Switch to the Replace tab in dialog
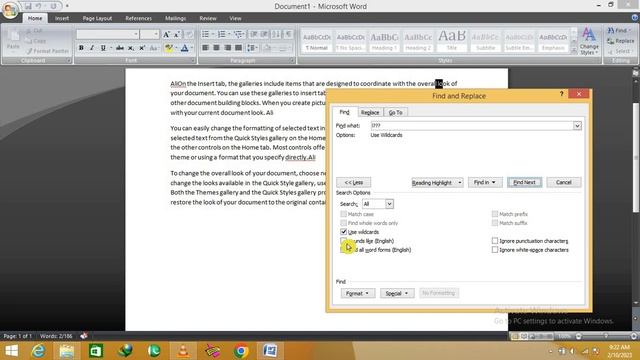Viewport: 640px width, 360px height. [370, 112]
